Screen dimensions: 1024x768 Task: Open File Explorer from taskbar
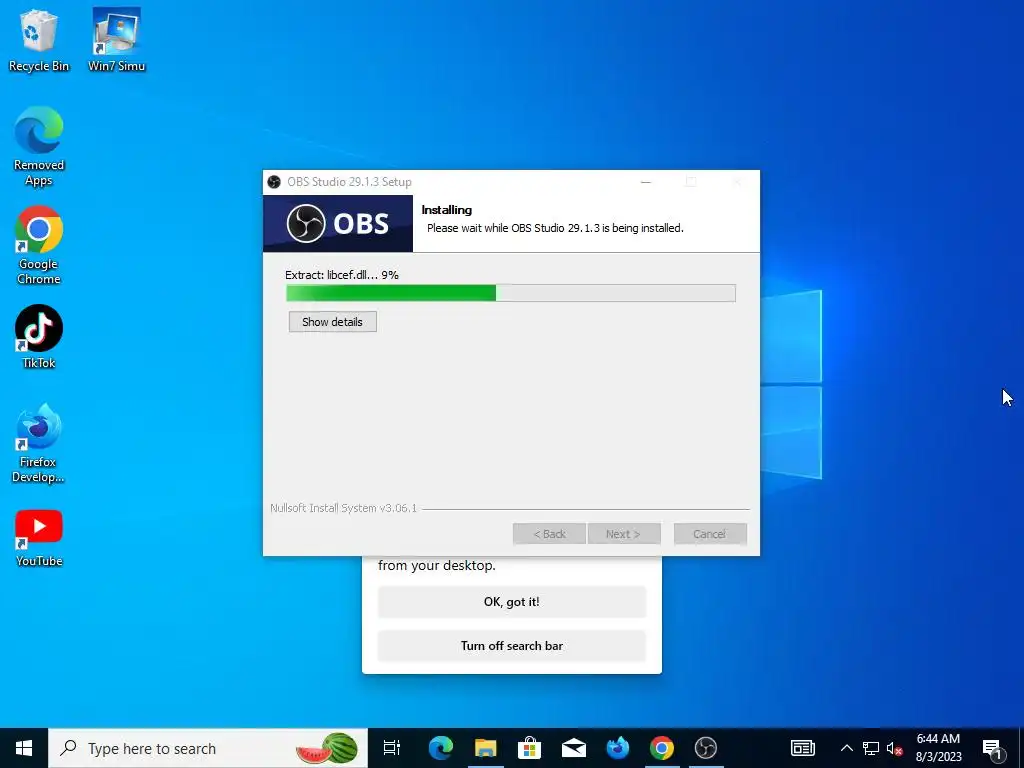485,748
